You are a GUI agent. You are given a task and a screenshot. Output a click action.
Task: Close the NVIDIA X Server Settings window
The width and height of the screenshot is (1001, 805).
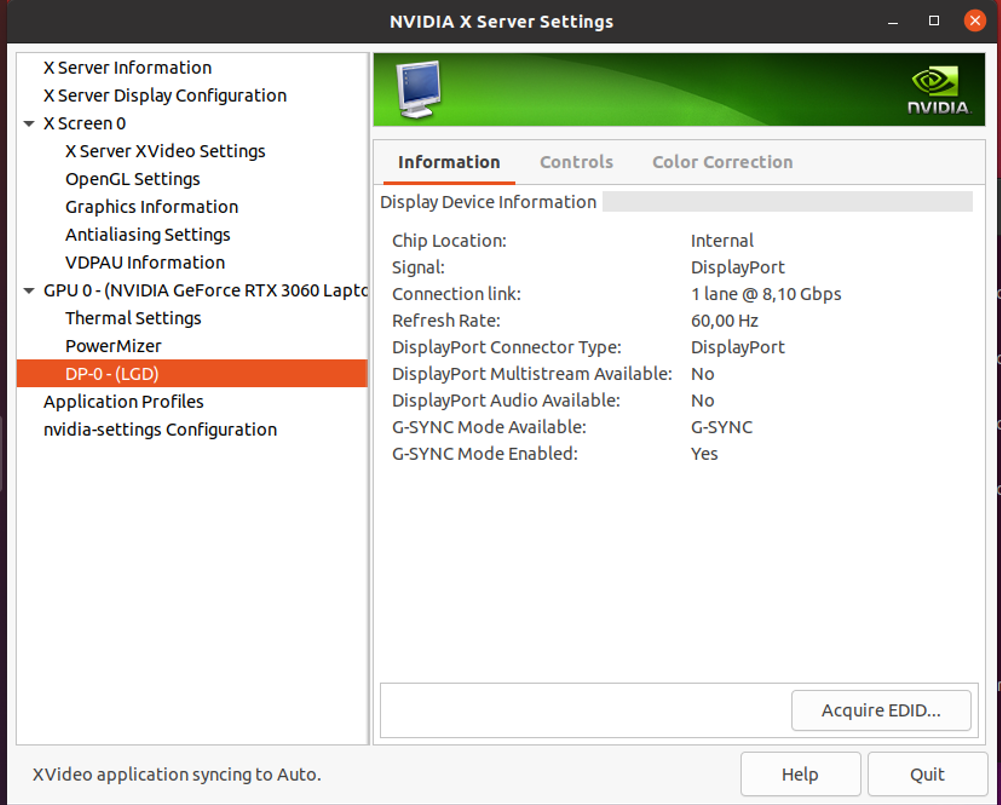(x=974, y=21)
